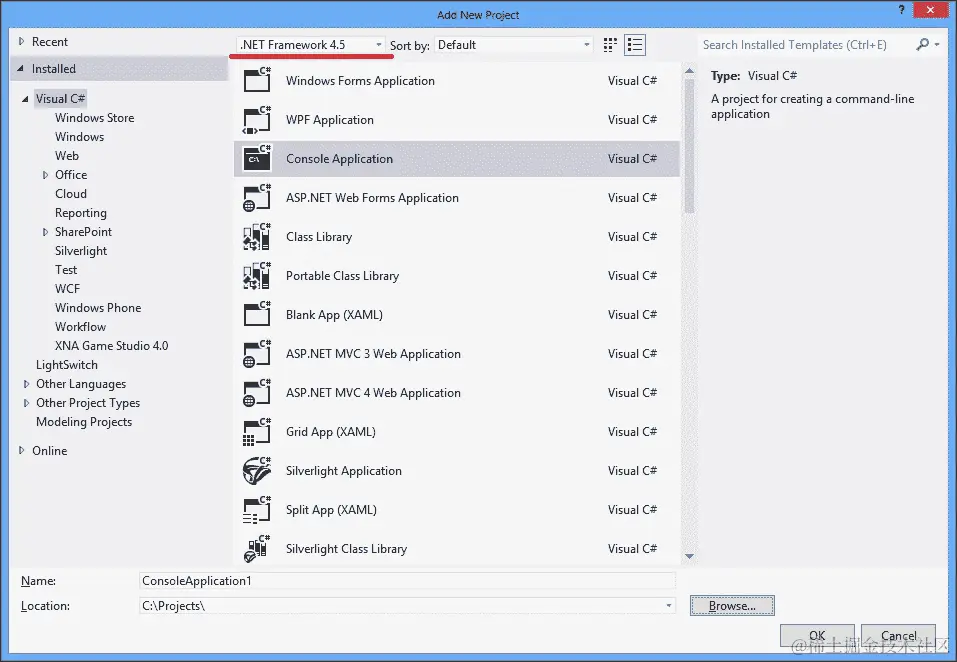Select the Workflow category
Screen dimensions: 957x662
tap(80, 326)
